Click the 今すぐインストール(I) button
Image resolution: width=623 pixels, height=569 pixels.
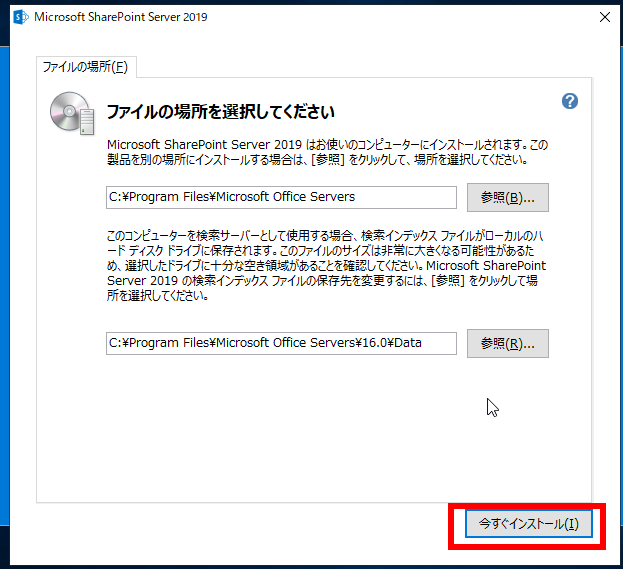(528, 524)
